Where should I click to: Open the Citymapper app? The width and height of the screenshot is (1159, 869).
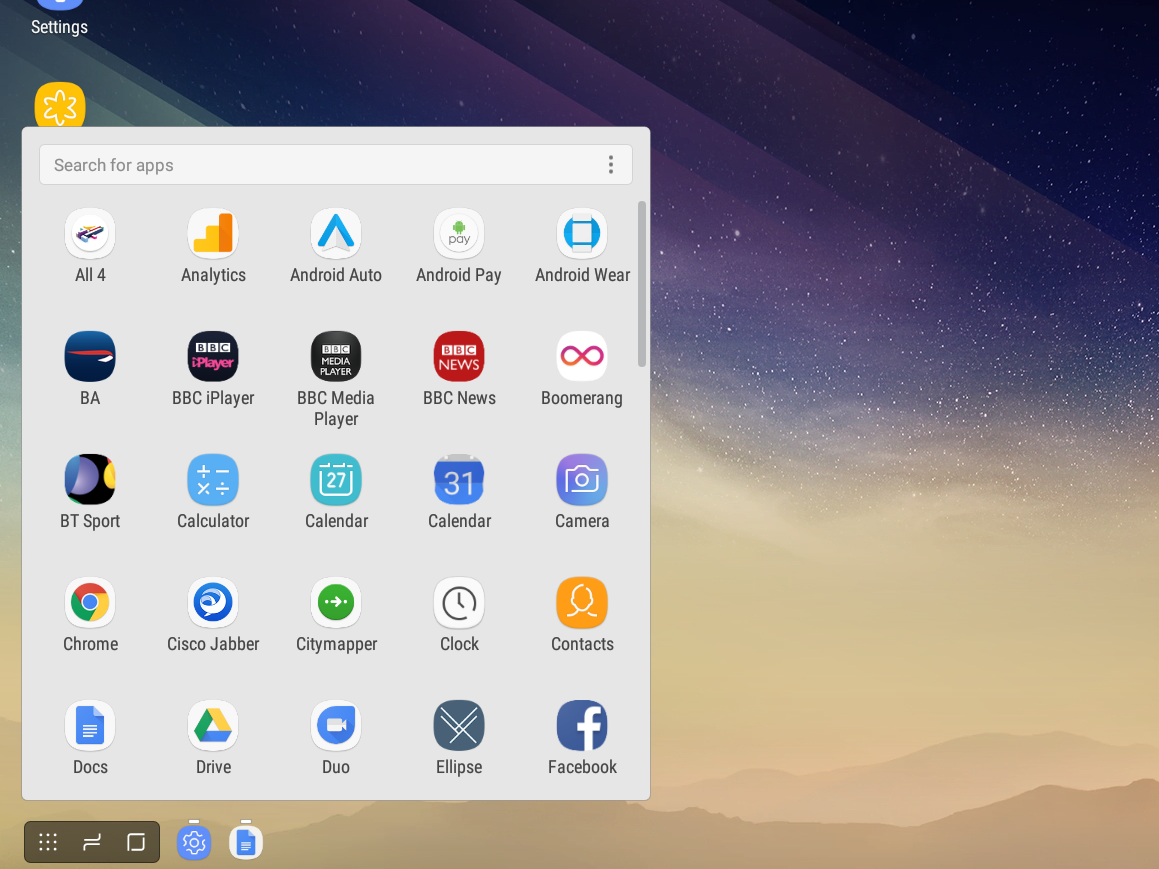point(336,602)
